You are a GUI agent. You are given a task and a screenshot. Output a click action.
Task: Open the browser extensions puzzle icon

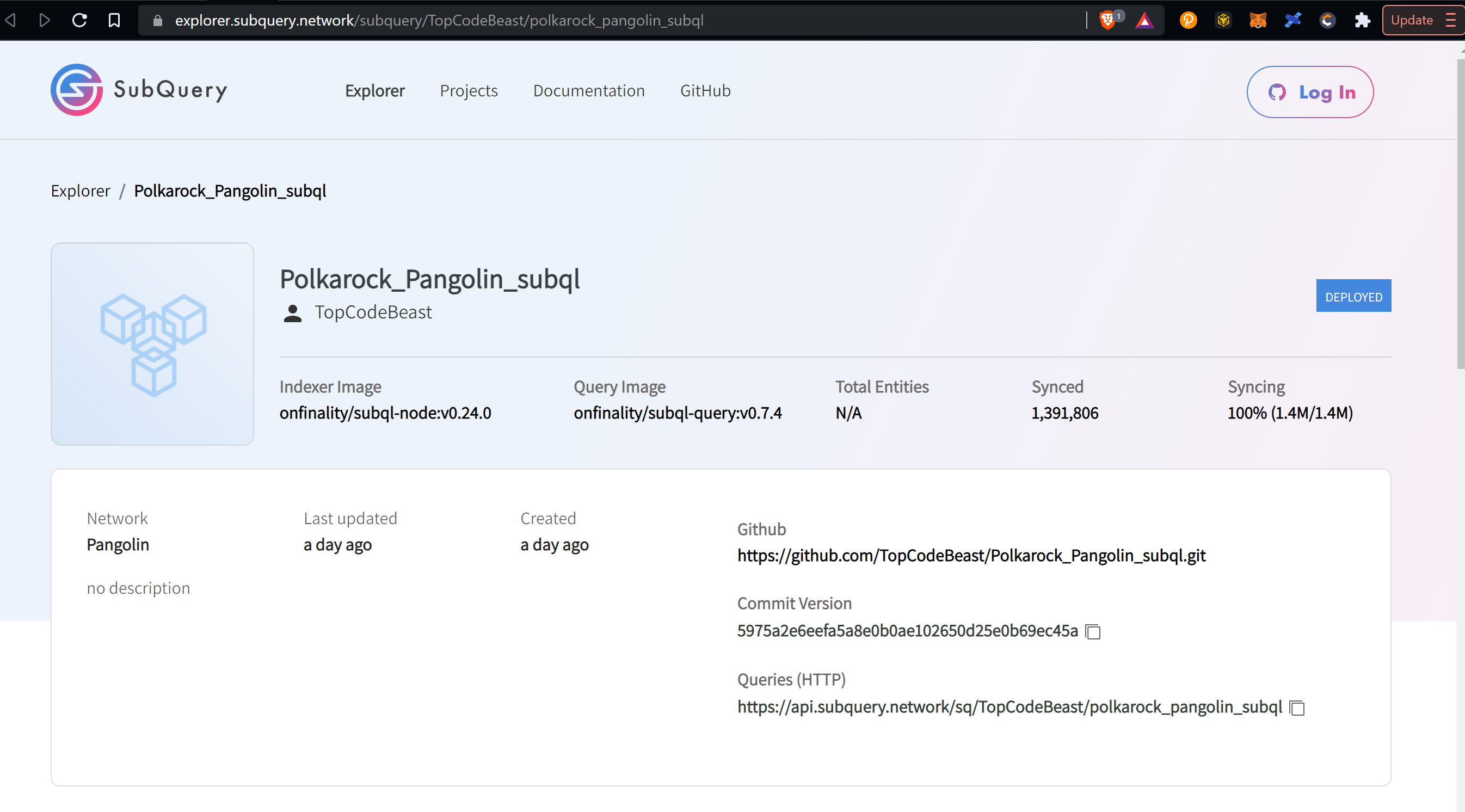point(1362,21)
